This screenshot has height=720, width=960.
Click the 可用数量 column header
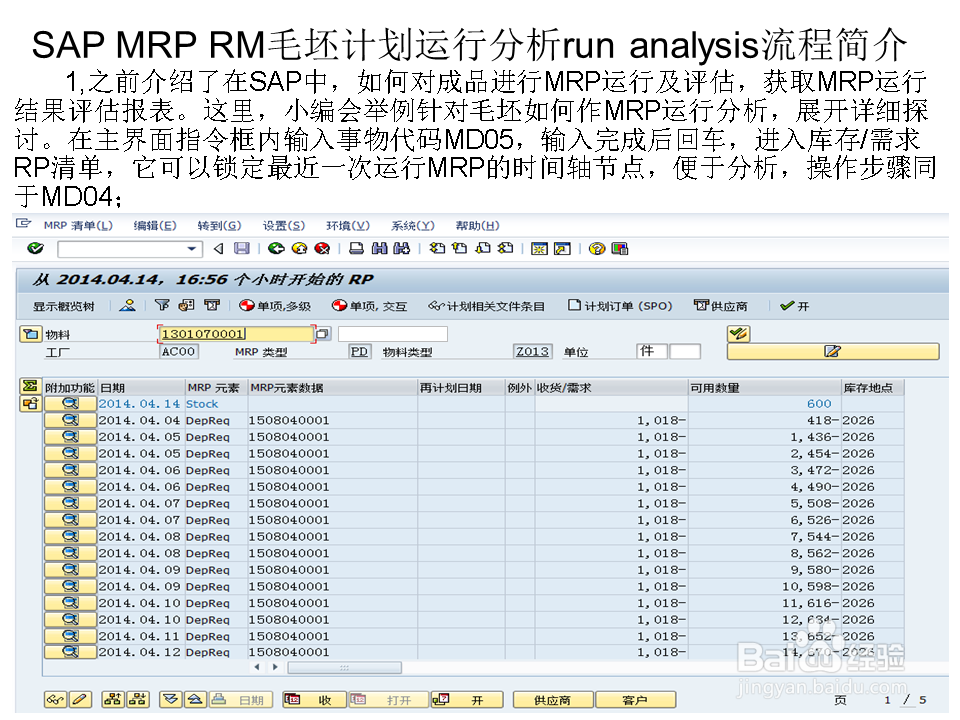pyautogui.click(x=765, y=388)
